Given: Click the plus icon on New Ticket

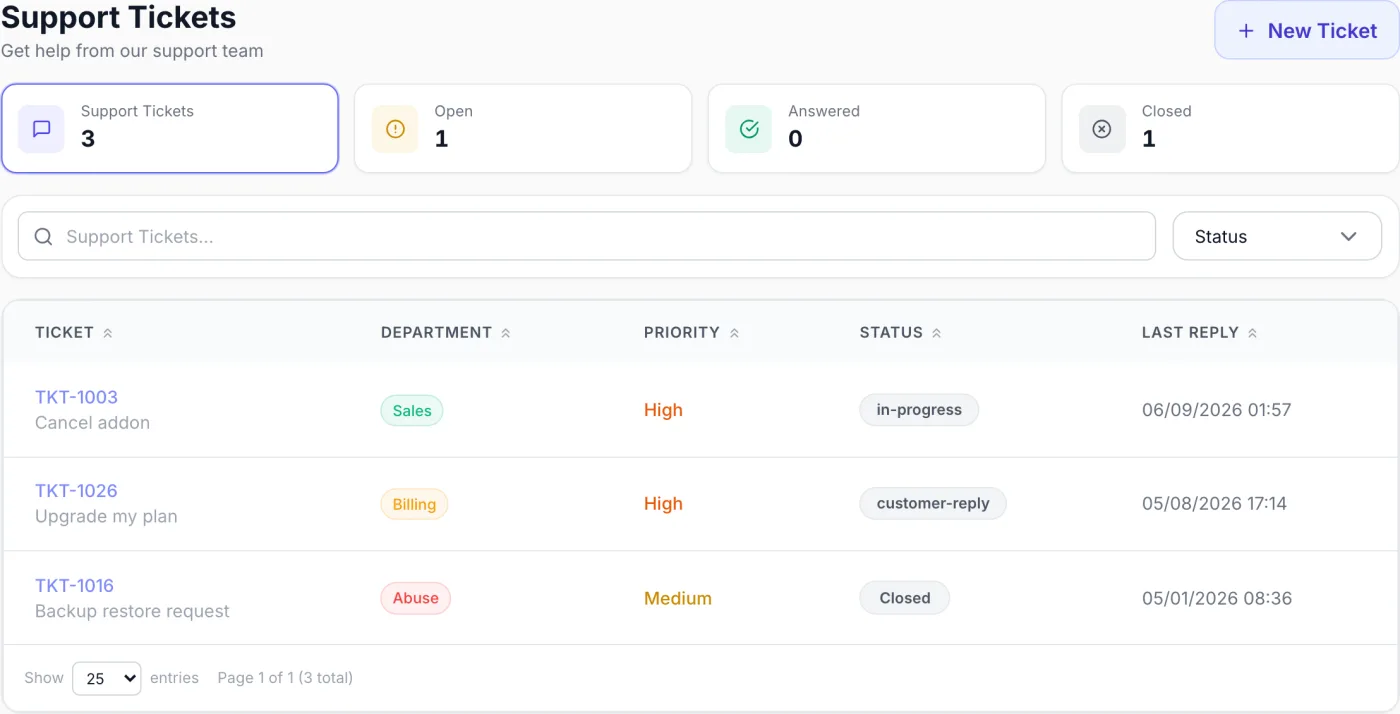Looking at the screenshot, I should [1246, 31].
